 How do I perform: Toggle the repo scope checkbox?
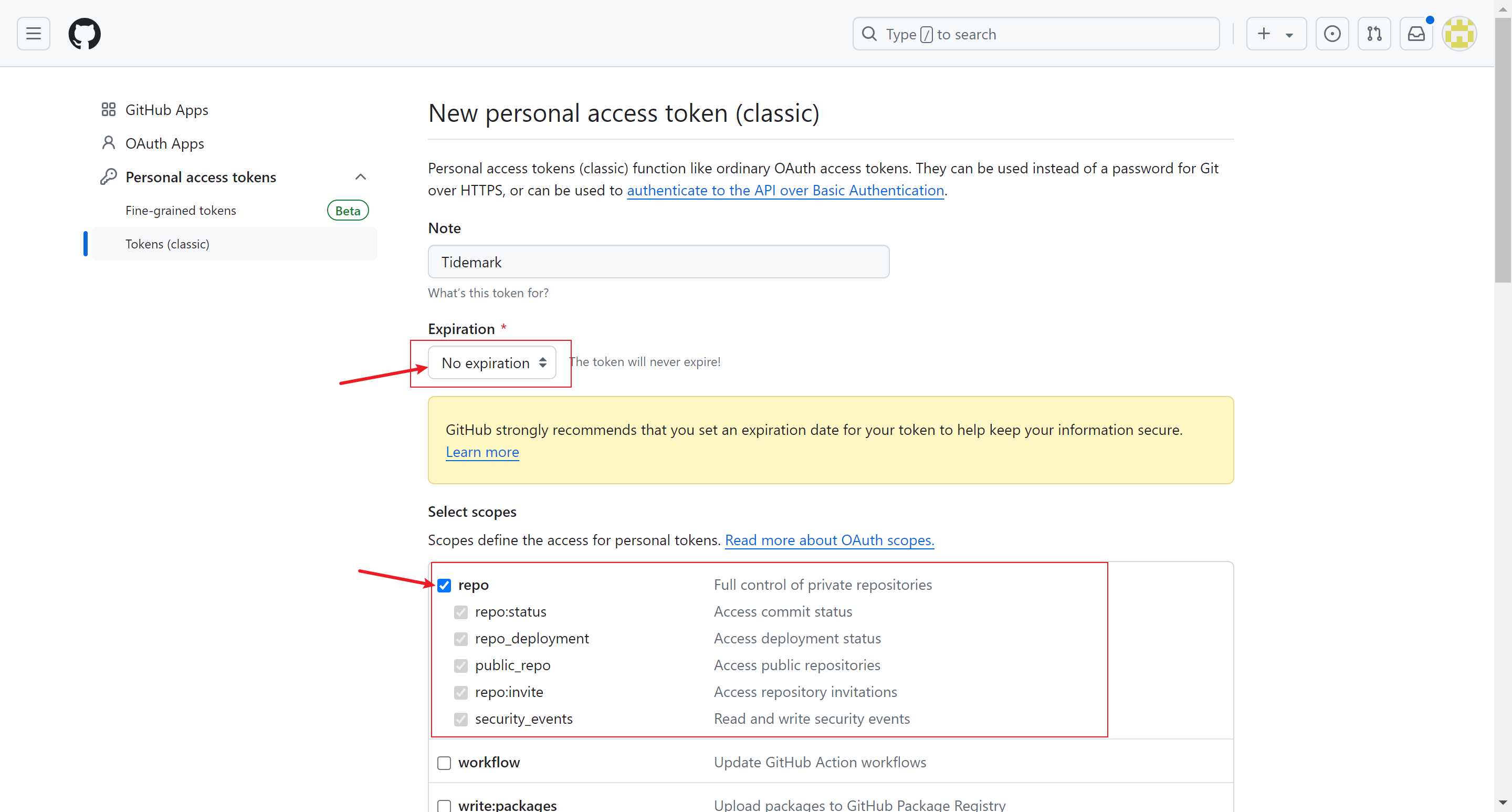click(445, 585)
